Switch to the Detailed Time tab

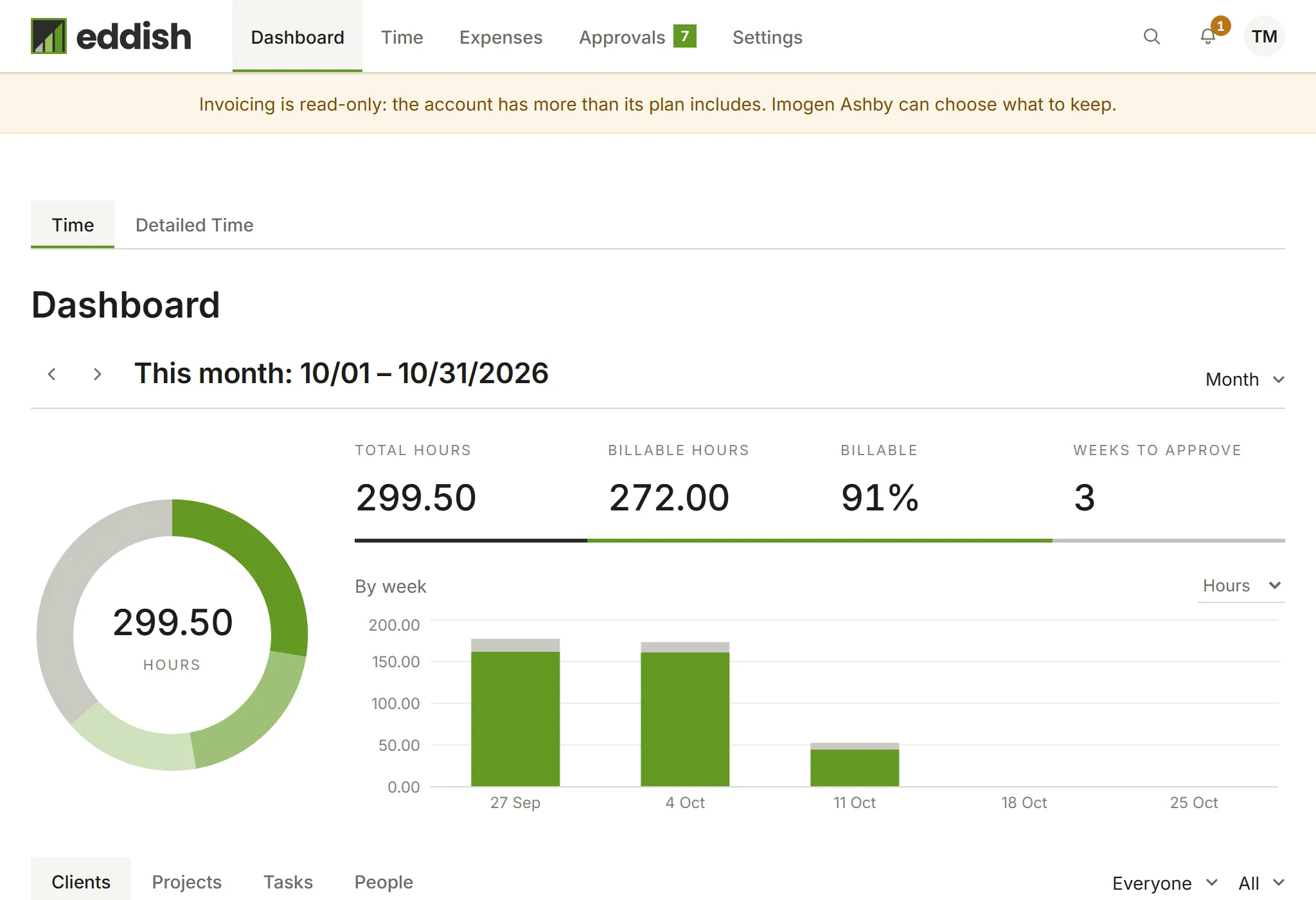coord(194,225)
